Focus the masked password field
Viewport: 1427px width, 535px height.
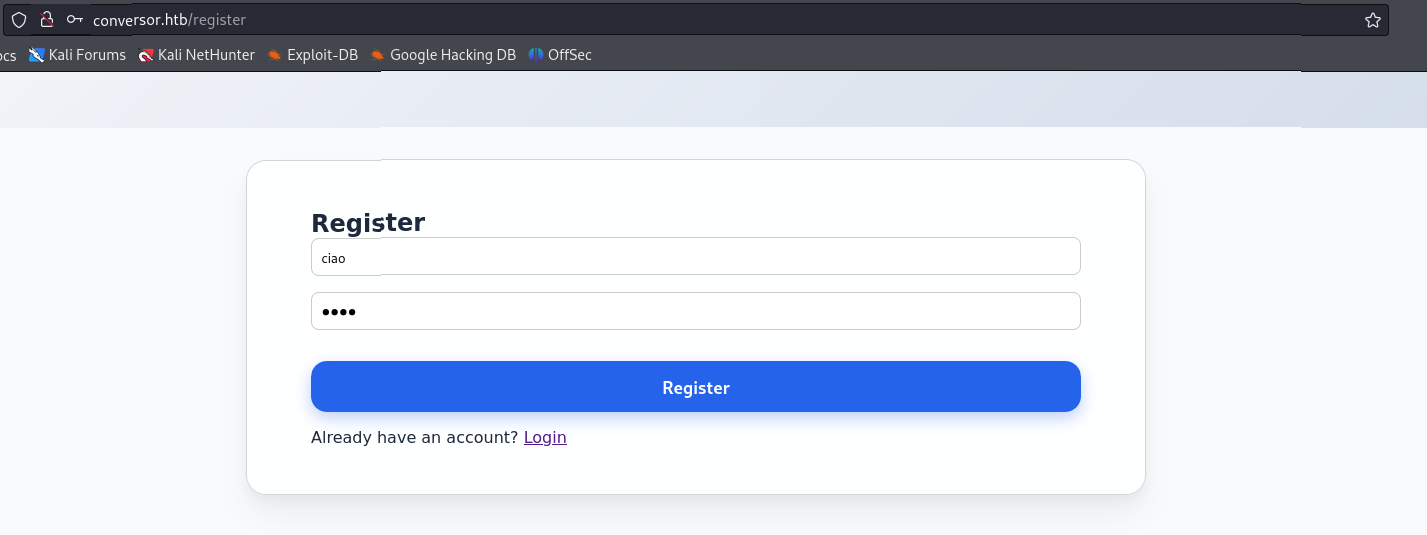(695, 311)
